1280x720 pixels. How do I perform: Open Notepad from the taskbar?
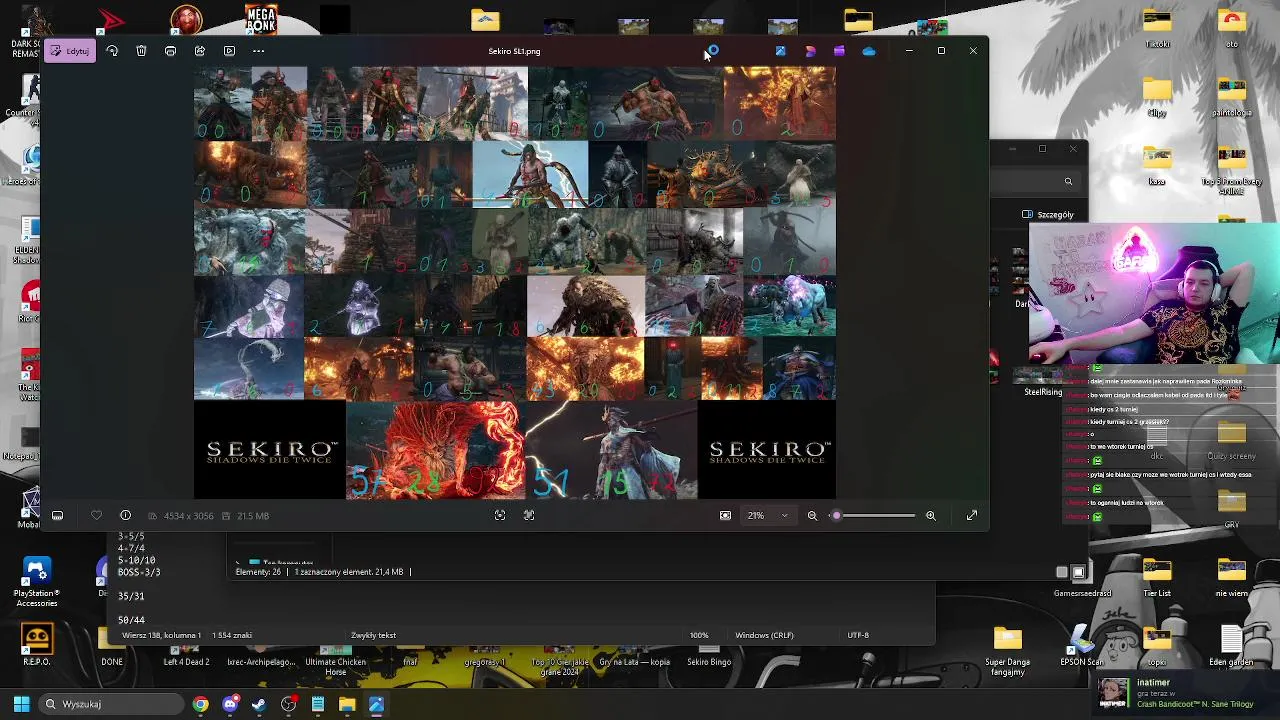[318, 704]
